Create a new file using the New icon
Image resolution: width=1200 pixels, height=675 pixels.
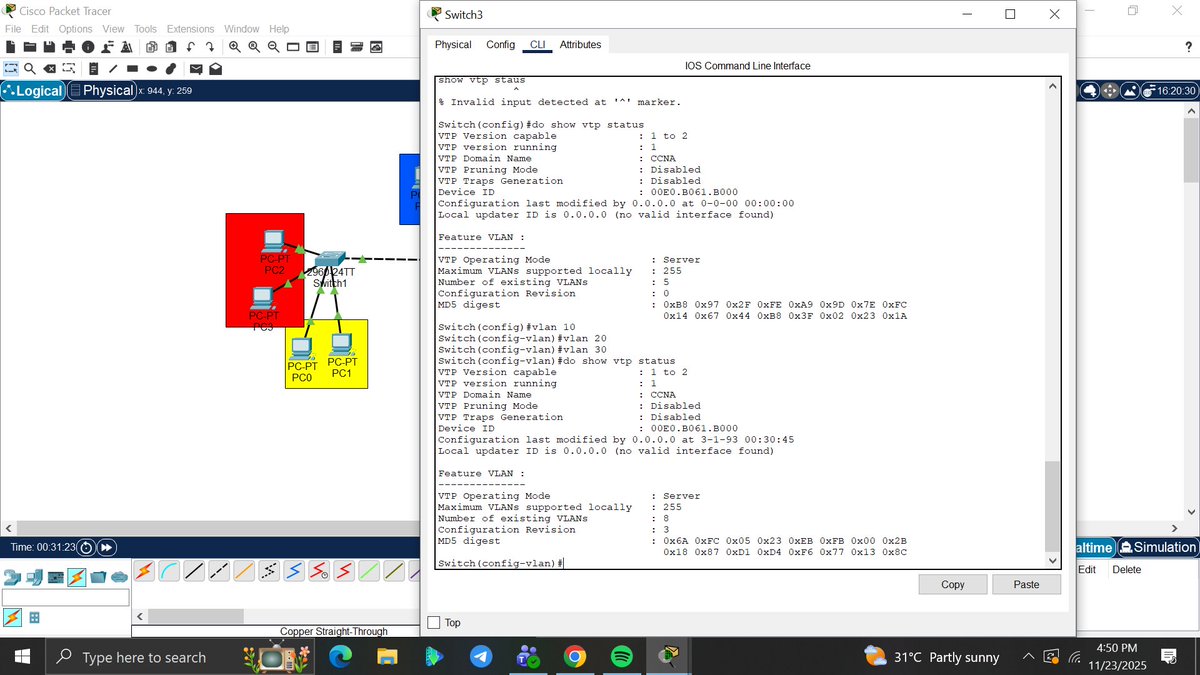pyautogui.click(x=12, y=46)
